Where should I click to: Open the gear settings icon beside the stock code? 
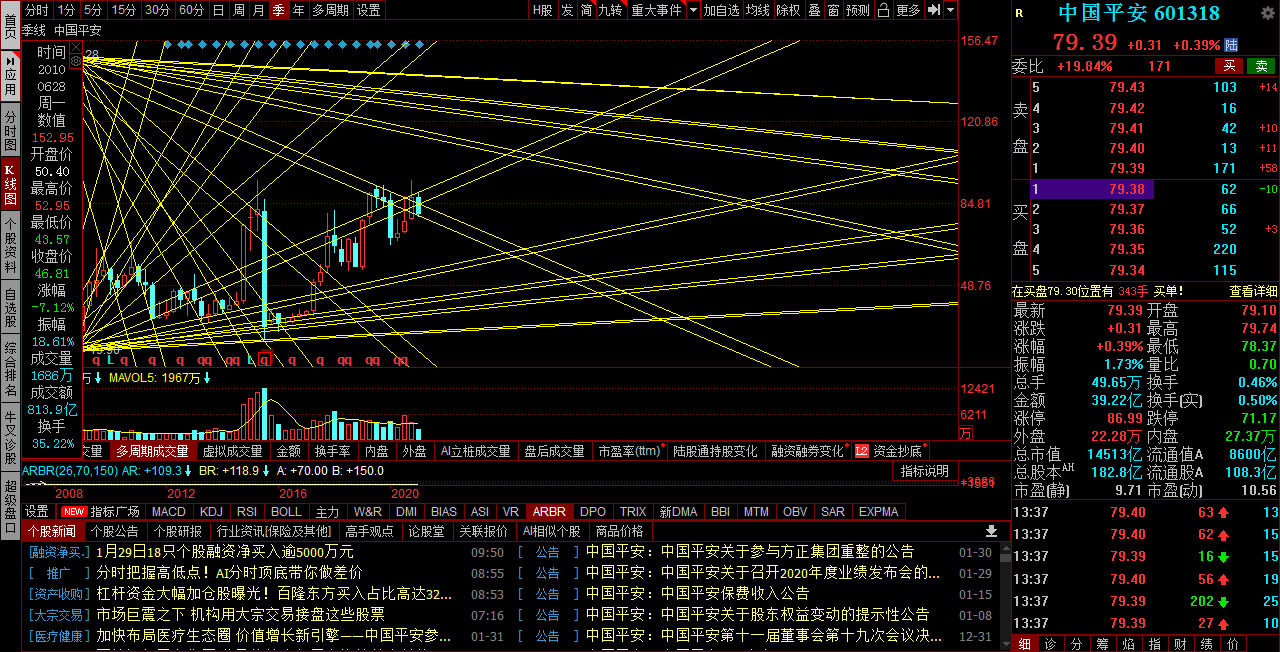point(1268,13)
